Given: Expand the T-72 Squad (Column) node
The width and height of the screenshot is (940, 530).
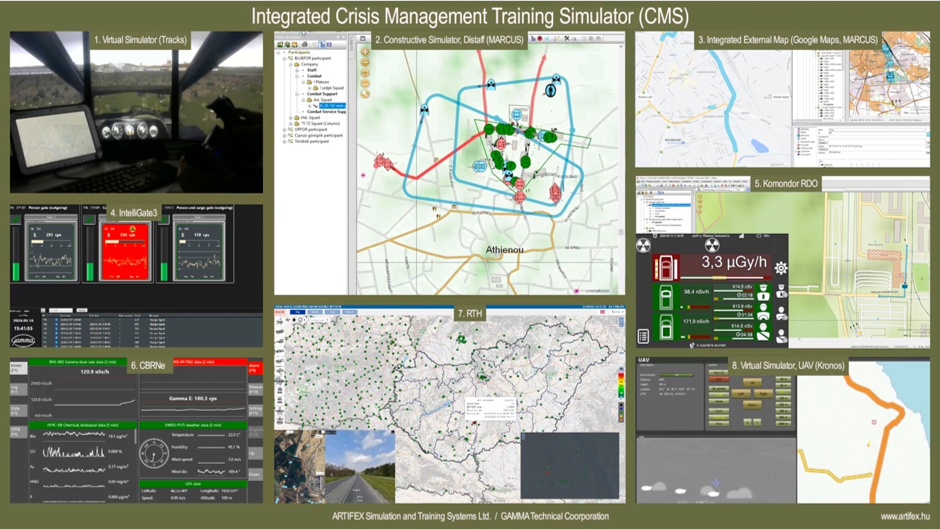Looking at the screenshot, I should click(290, 124).
